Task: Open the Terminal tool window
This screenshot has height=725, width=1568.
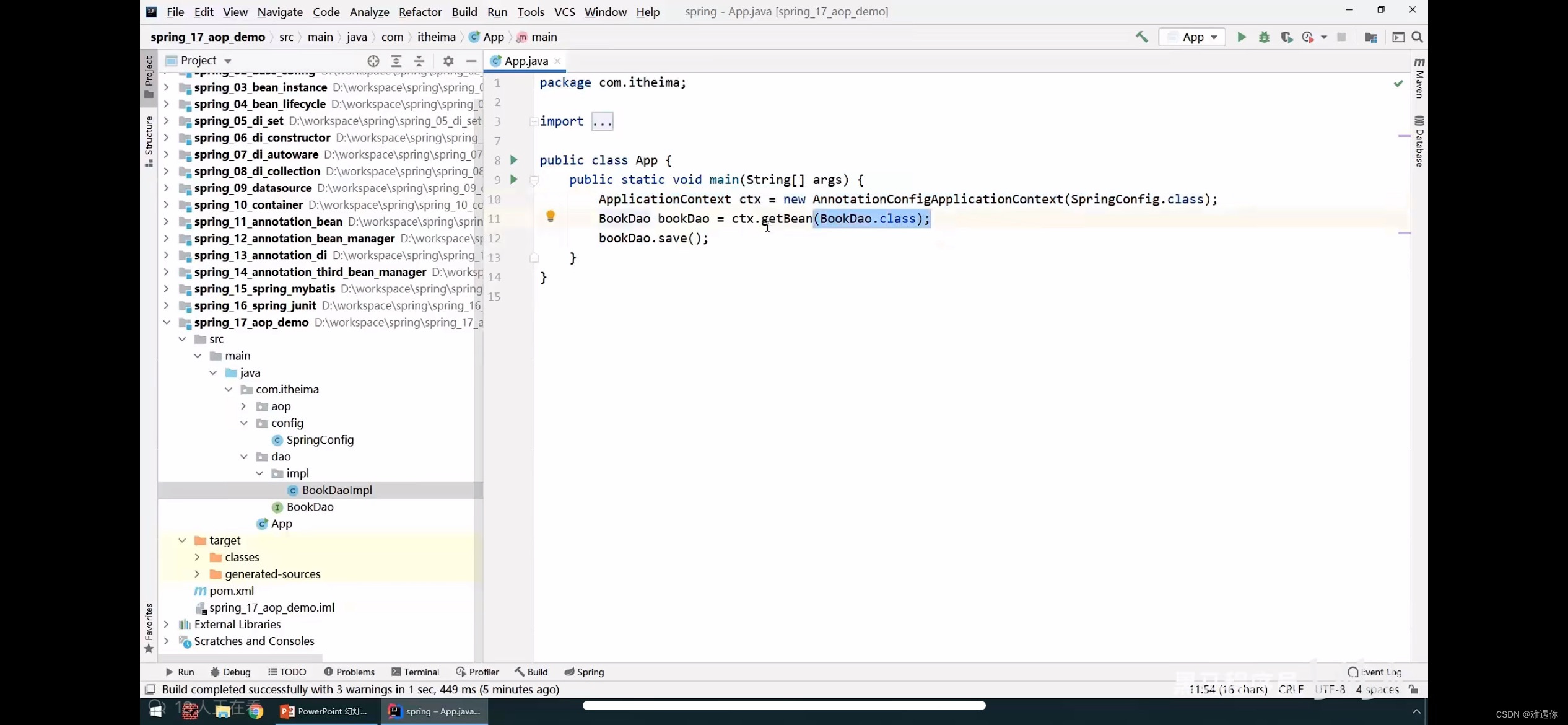Action: (415, 672)
